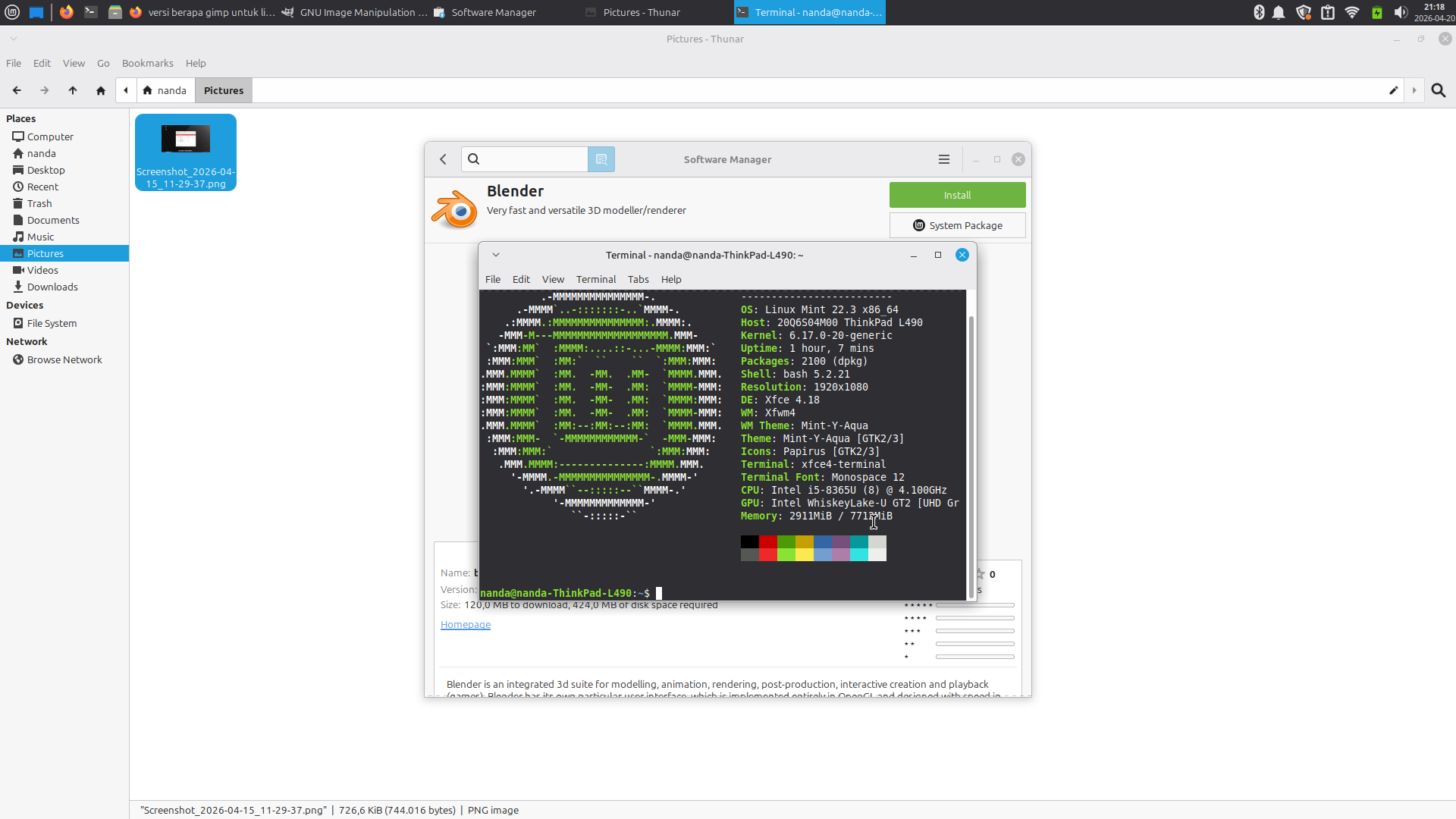This screenshot has width=1456, height=819.
Task: Open Software Manager hamburger menu
Action: point(944,159)
